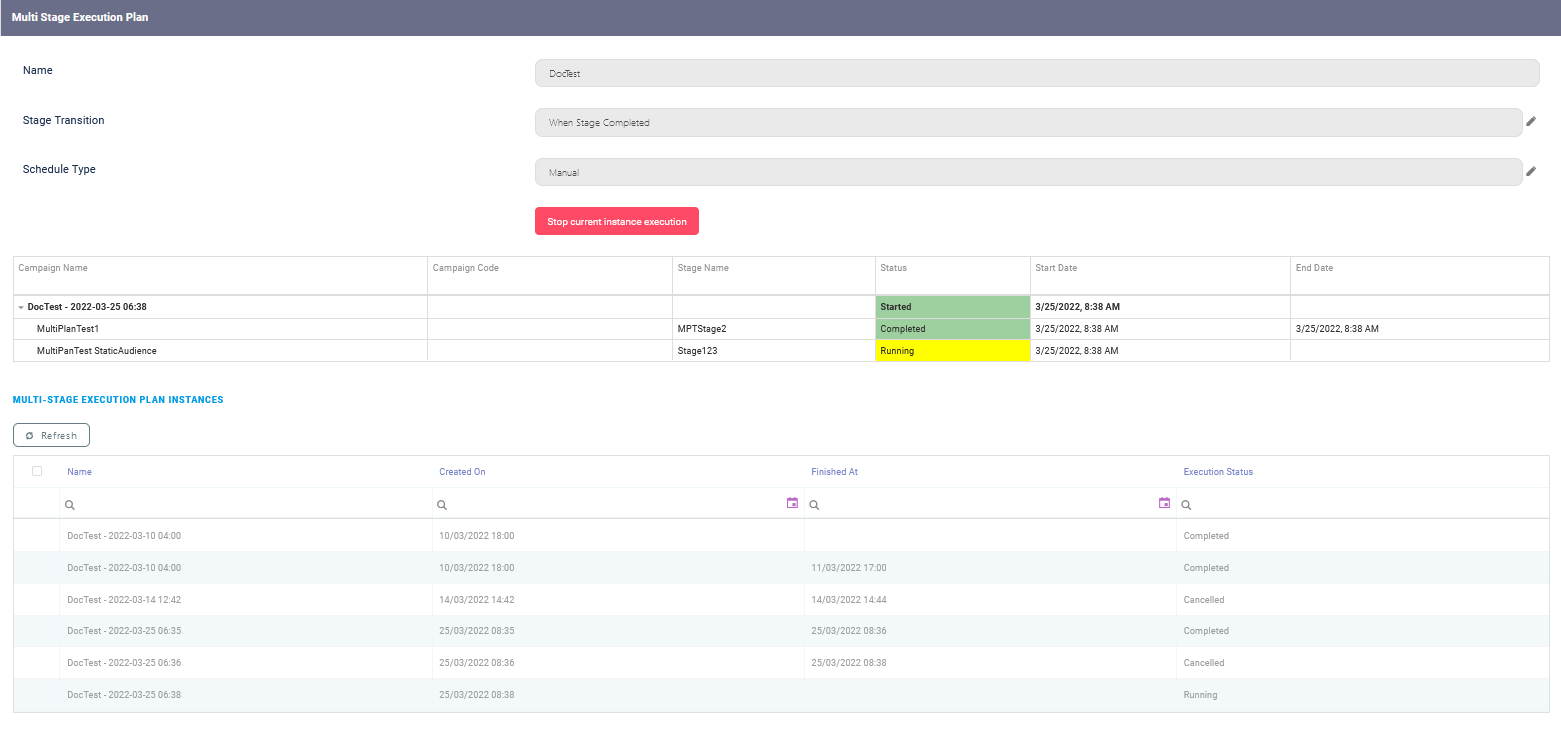Viewport: 1561px width, 744px height.
Task: Click the search icon in the Name filter
Action: [69, 505]
